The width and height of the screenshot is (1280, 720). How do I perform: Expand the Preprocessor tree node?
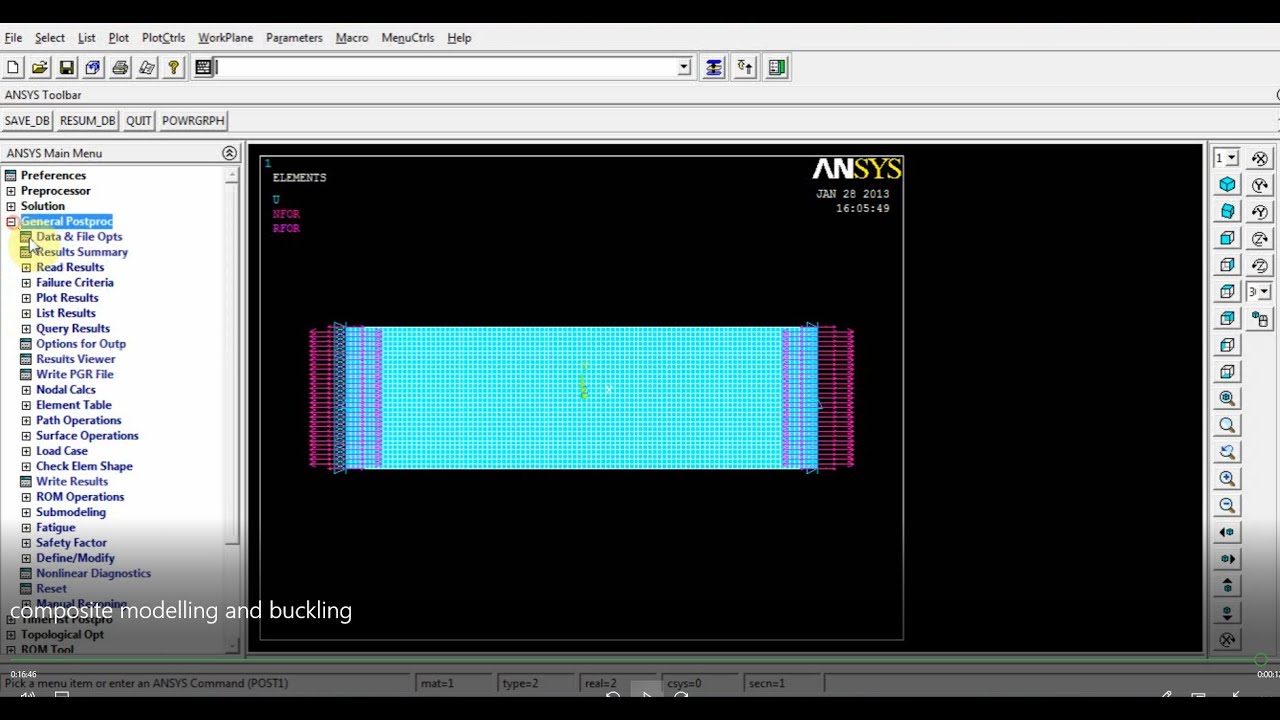[11, 191]
